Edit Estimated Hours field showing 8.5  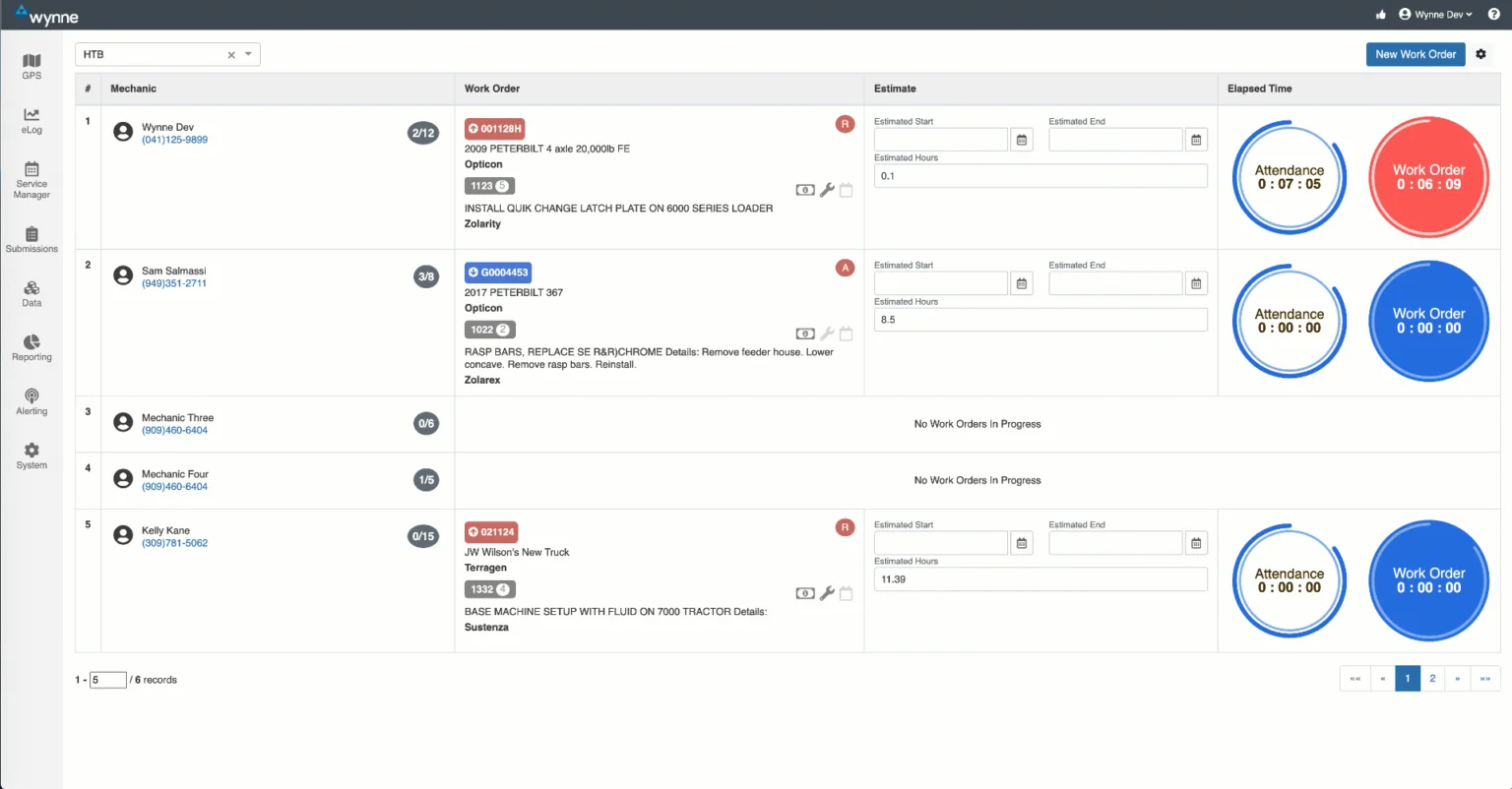[1040, 320]
